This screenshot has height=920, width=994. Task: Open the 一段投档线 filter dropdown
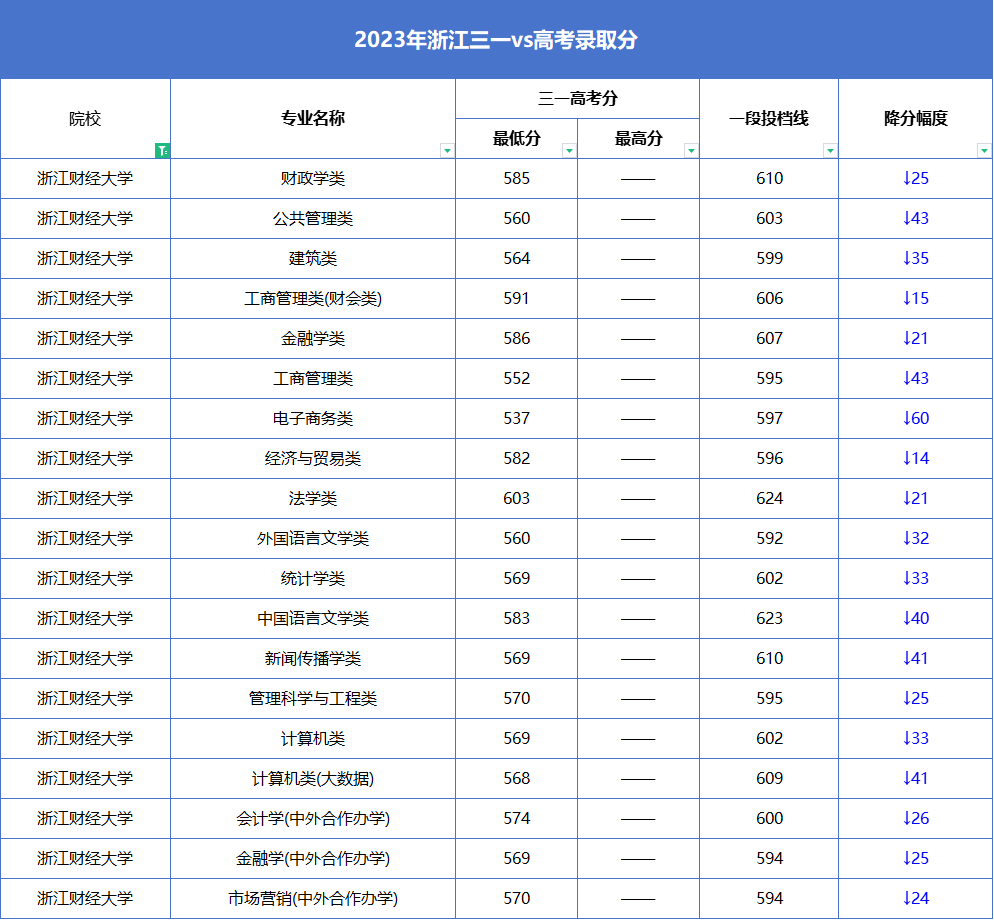tap(830, 149)
